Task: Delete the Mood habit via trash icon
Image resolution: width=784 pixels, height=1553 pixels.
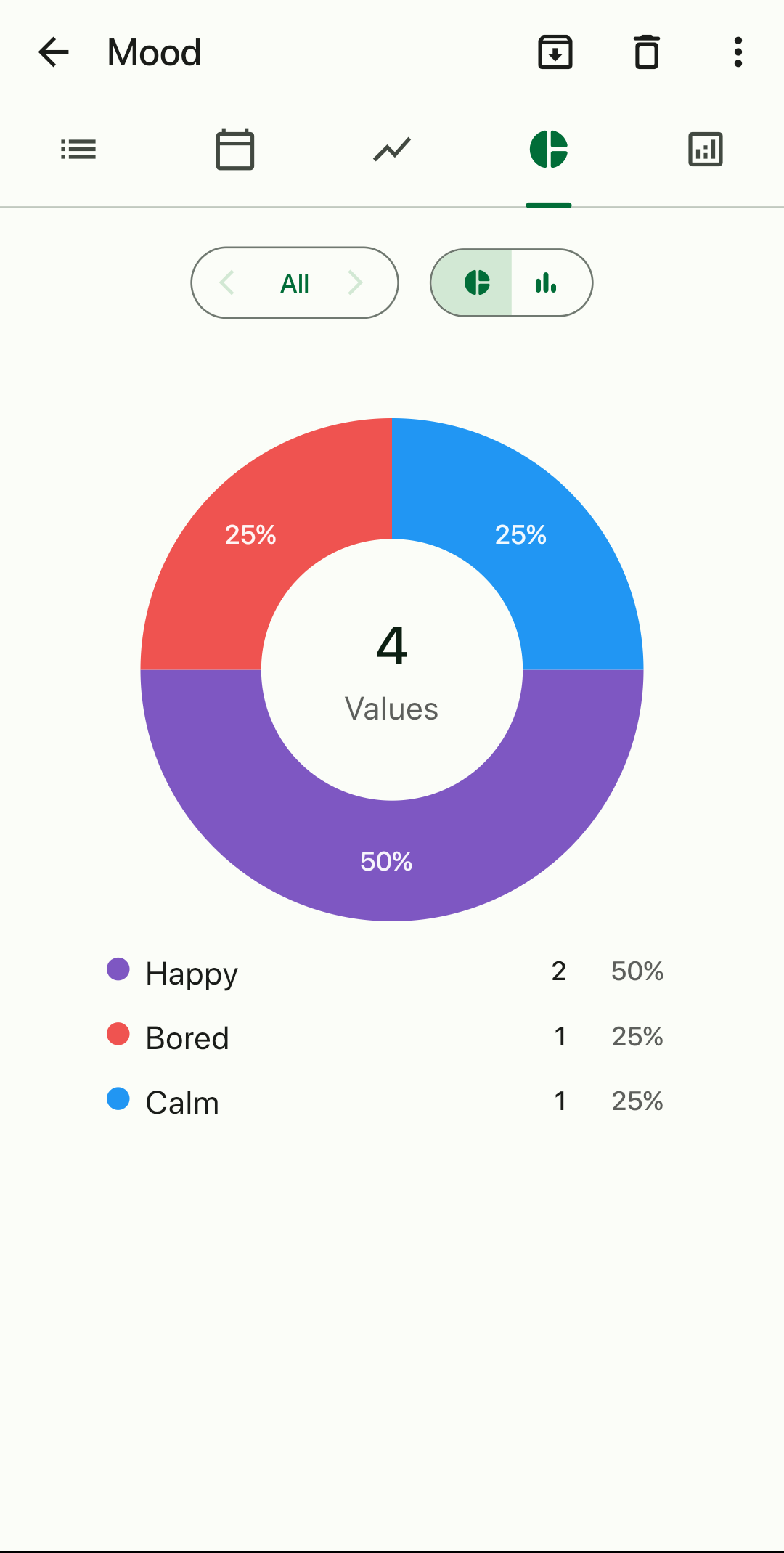Action: (x=646, y=52)
